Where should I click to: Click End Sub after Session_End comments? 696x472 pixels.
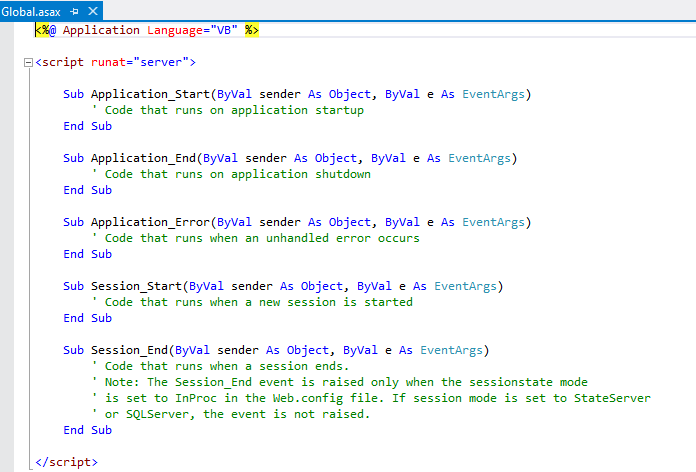[87, 430]
